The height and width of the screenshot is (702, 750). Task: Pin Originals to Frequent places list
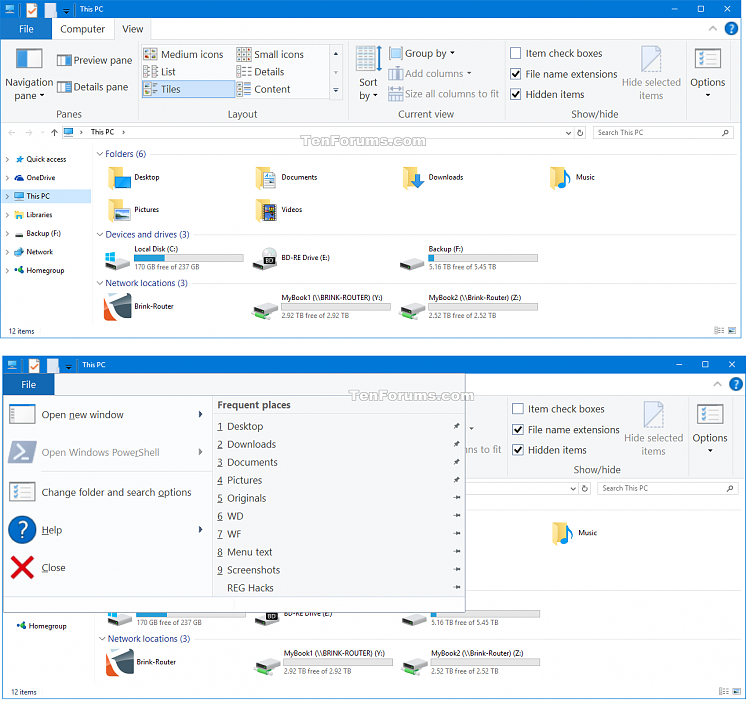click(x=457, y=498)
